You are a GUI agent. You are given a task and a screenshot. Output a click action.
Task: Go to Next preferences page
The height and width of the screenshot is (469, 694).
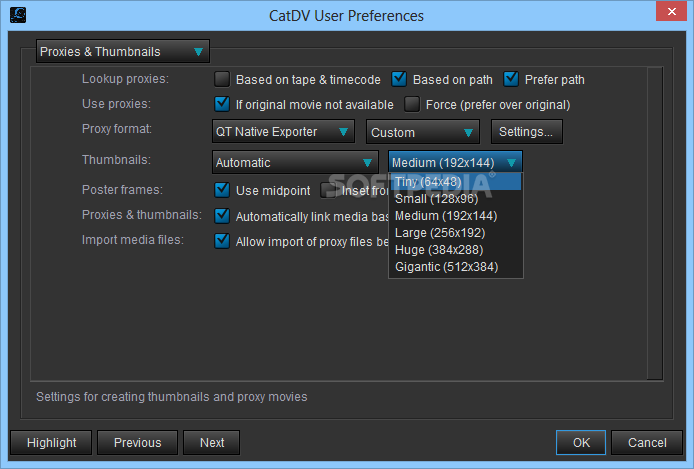pyautogui.click(x=212, y=442)
